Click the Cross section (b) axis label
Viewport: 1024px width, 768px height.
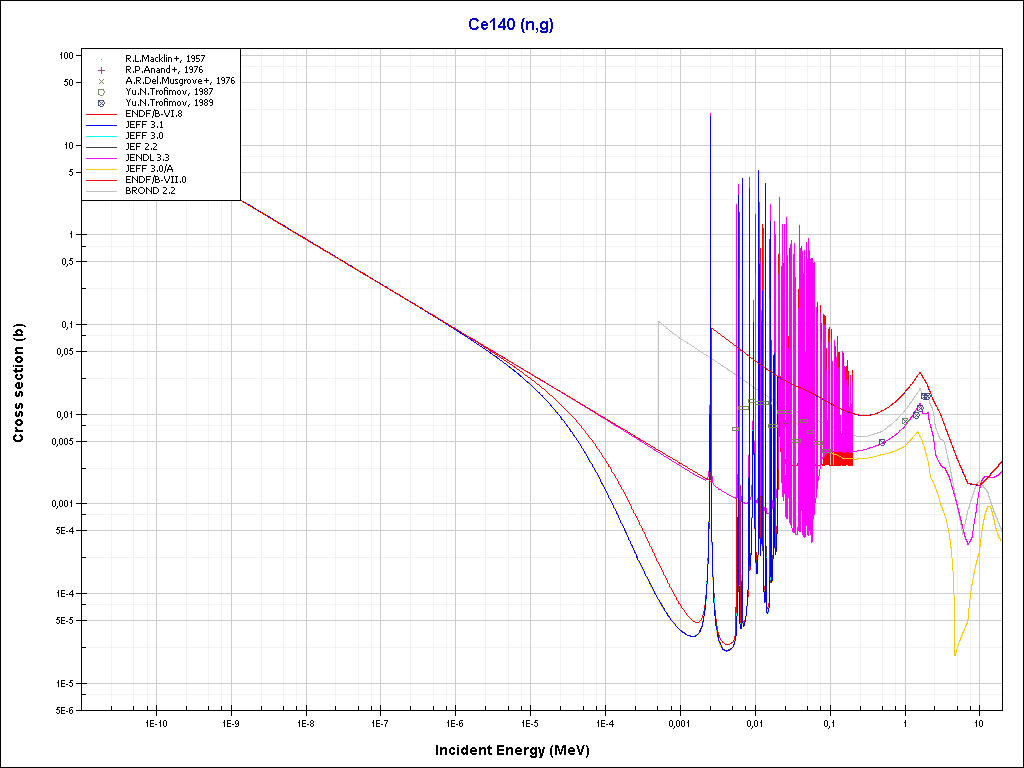tap(18, 382)
